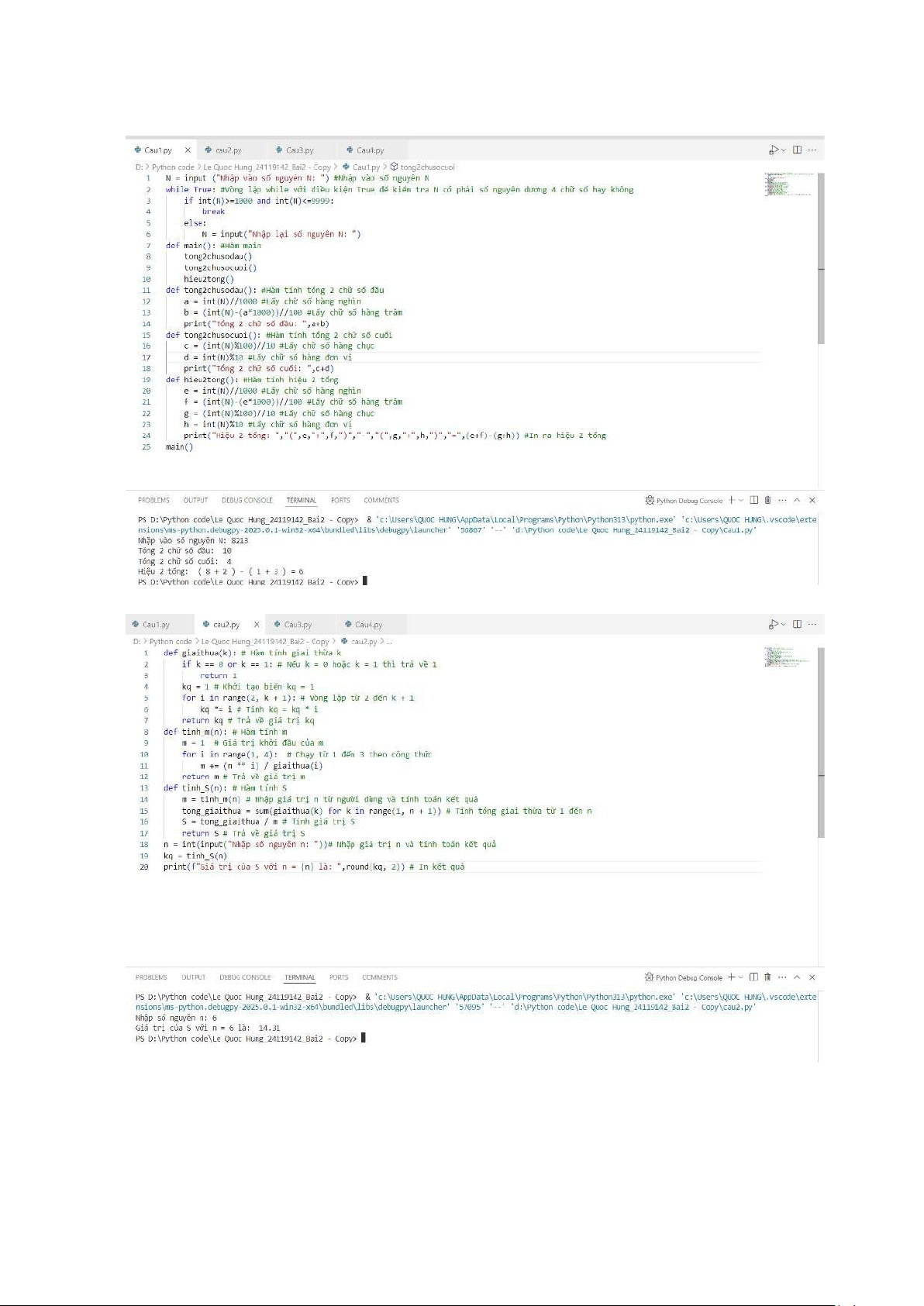Select TERMINAL tab below Cau1.py code
This screenshot has width=924, height=1306.
(x=301, y=501)
